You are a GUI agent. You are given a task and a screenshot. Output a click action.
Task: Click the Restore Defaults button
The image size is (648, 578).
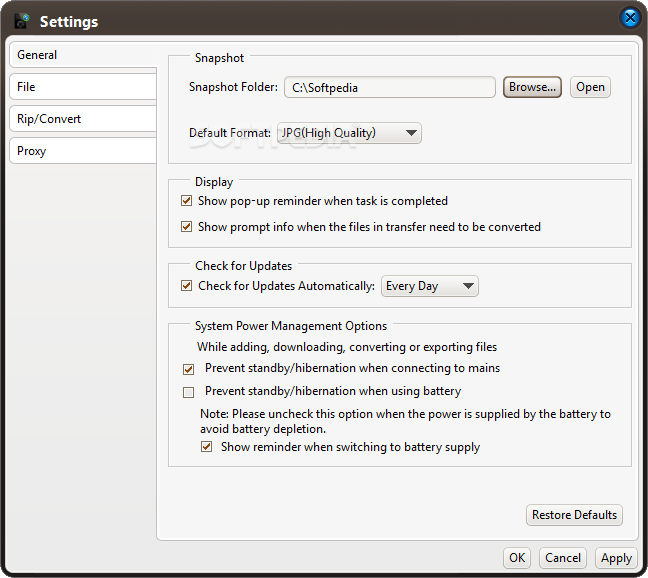tap(574, 515)
